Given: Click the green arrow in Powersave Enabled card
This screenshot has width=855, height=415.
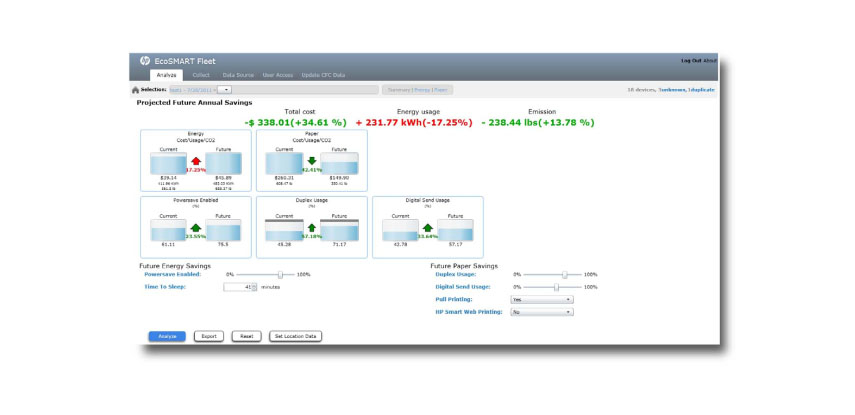Looking at the screenshot, I should click(196, 228).
